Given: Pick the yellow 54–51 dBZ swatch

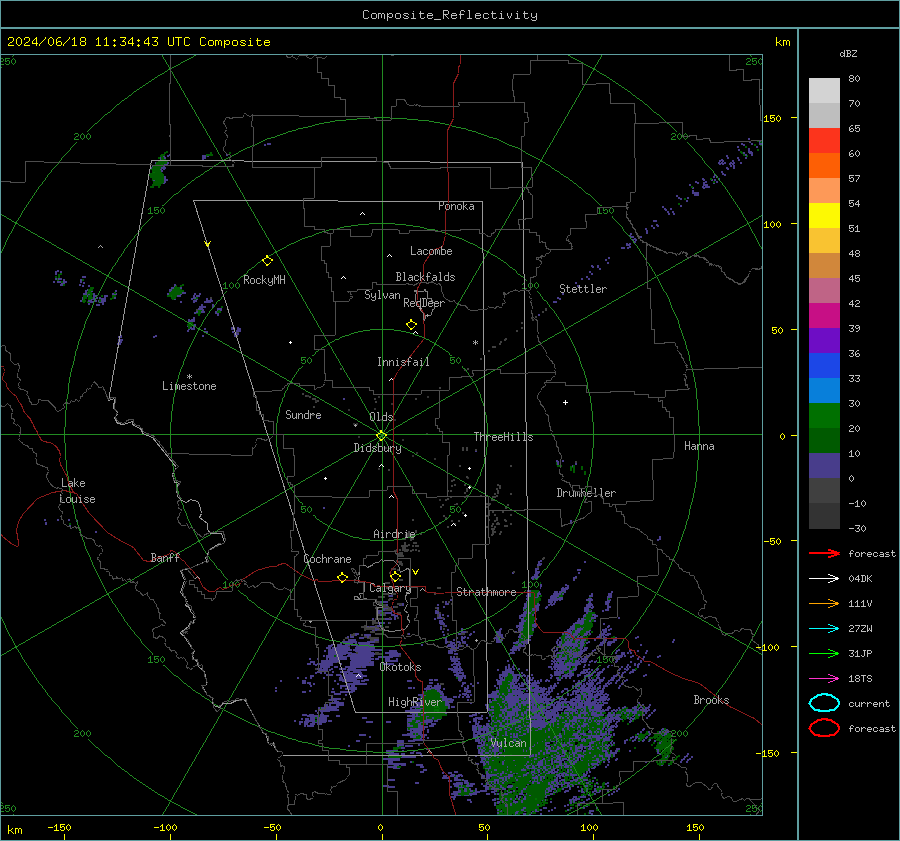Looking at the screenshot, I should pyautogui.click(x=824, y=215).
